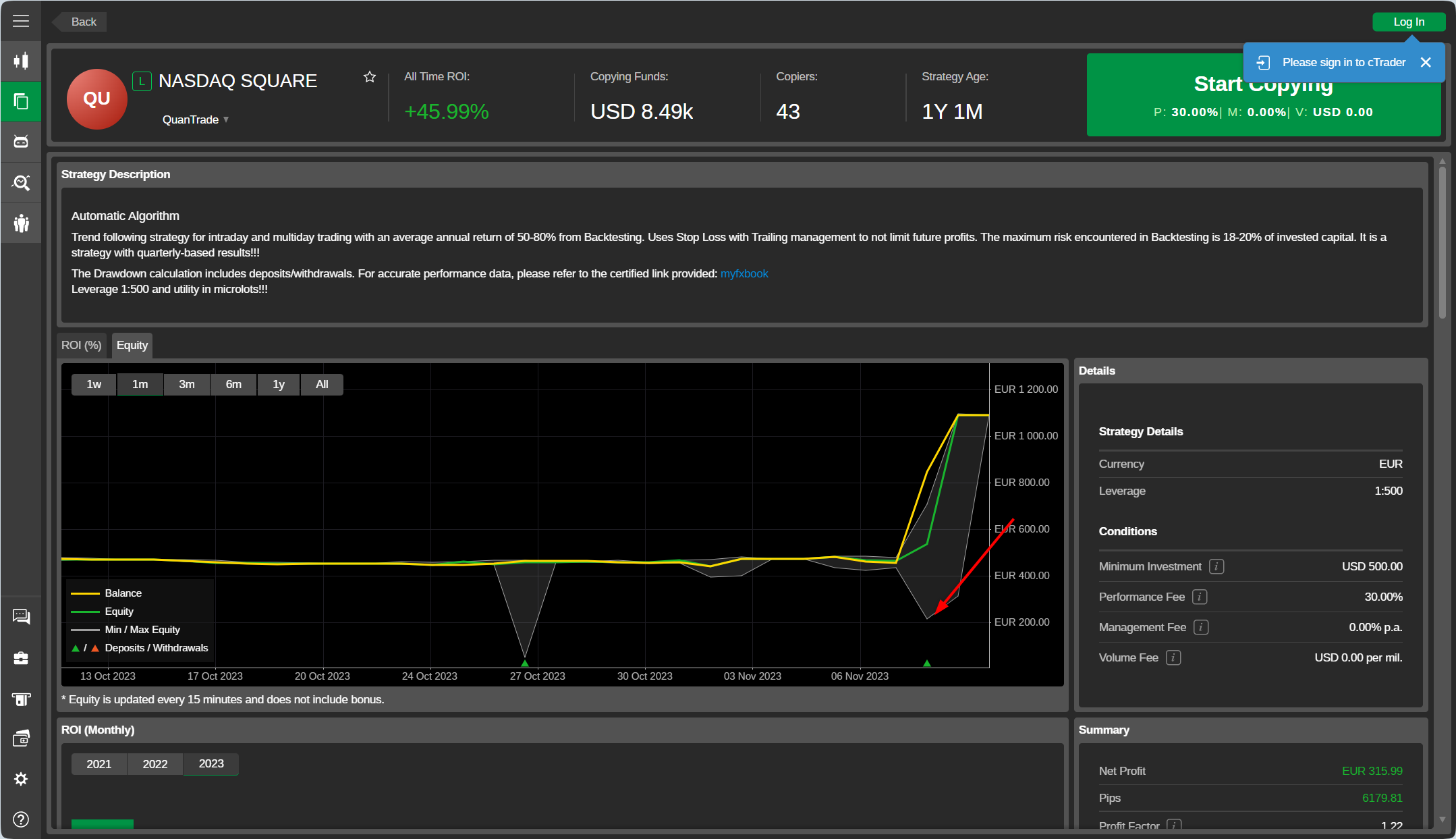The width and height of the screenshot is (1456, 839).
Task: Click the sign in icon in notification
Action: coord(1263,62)
